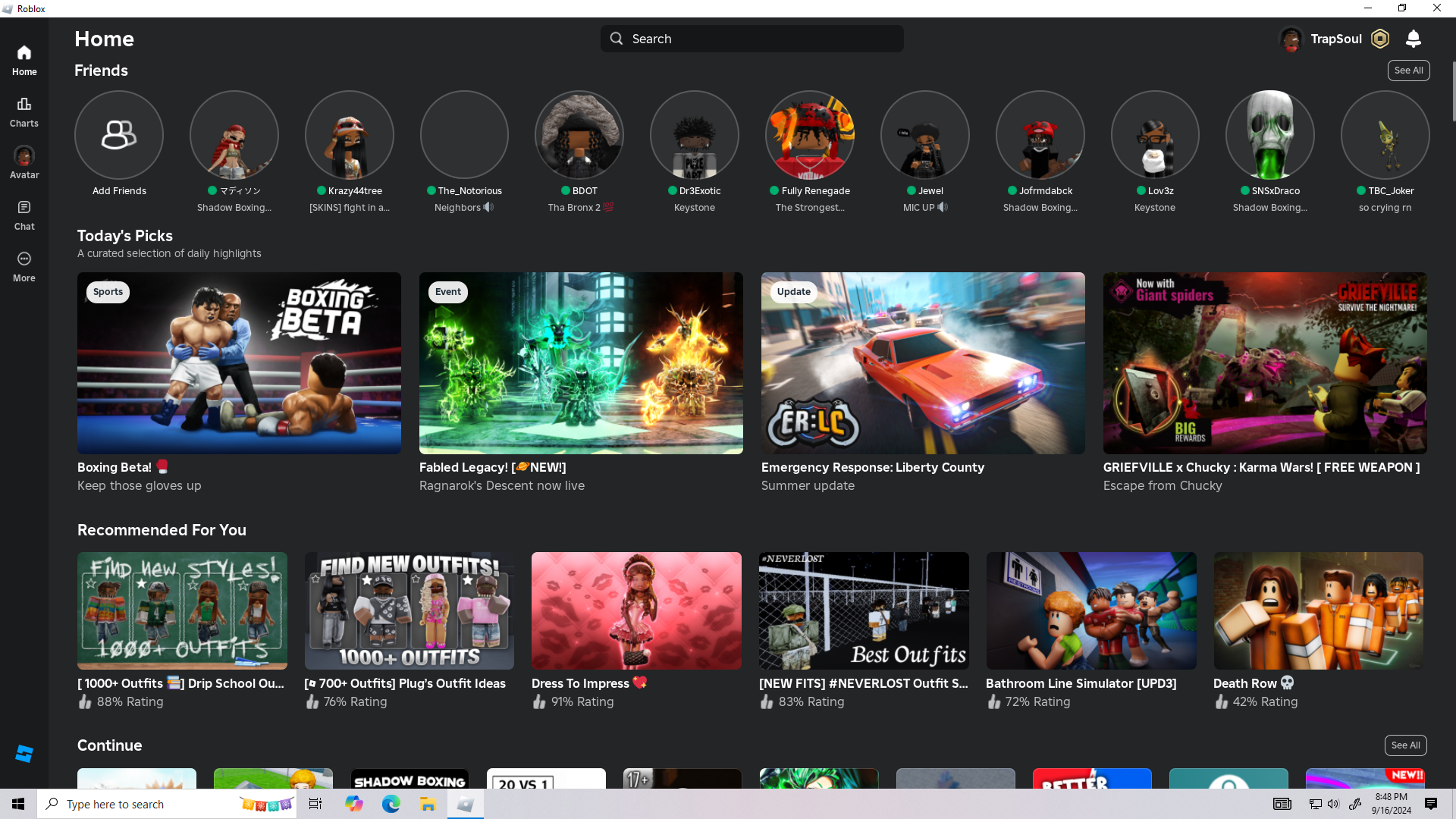Screen dimensions: 1456x819
Task: Open BDOT's friend avatar
Action: (579, 135)
